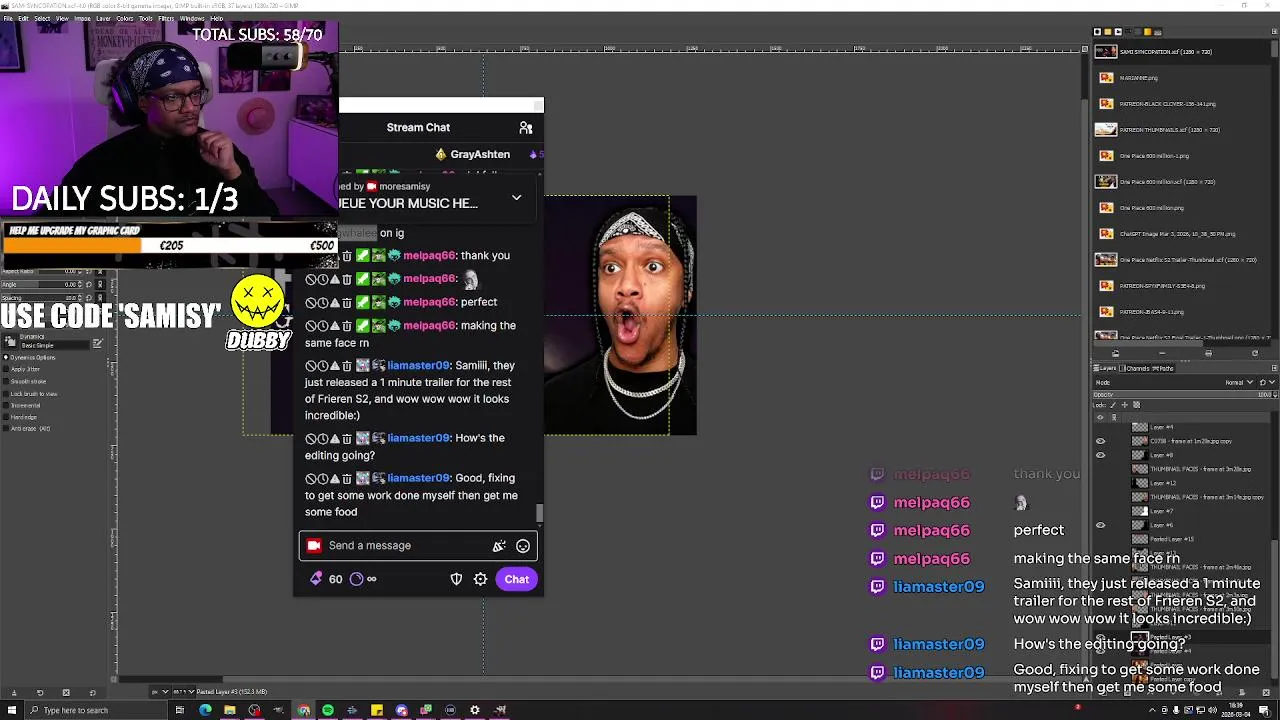The height and width of the screenshot is (720, 1280).
Task: Expand the pinned message chevron in Stream Chat
Action: pos(517,198)
